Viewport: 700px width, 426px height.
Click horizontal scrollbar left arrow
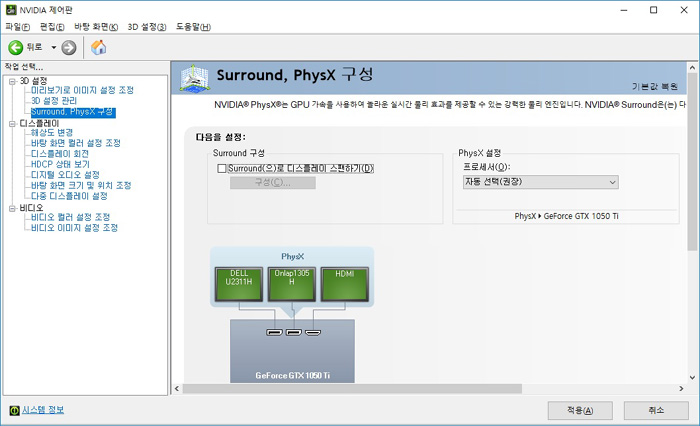(x=177, y=388)
